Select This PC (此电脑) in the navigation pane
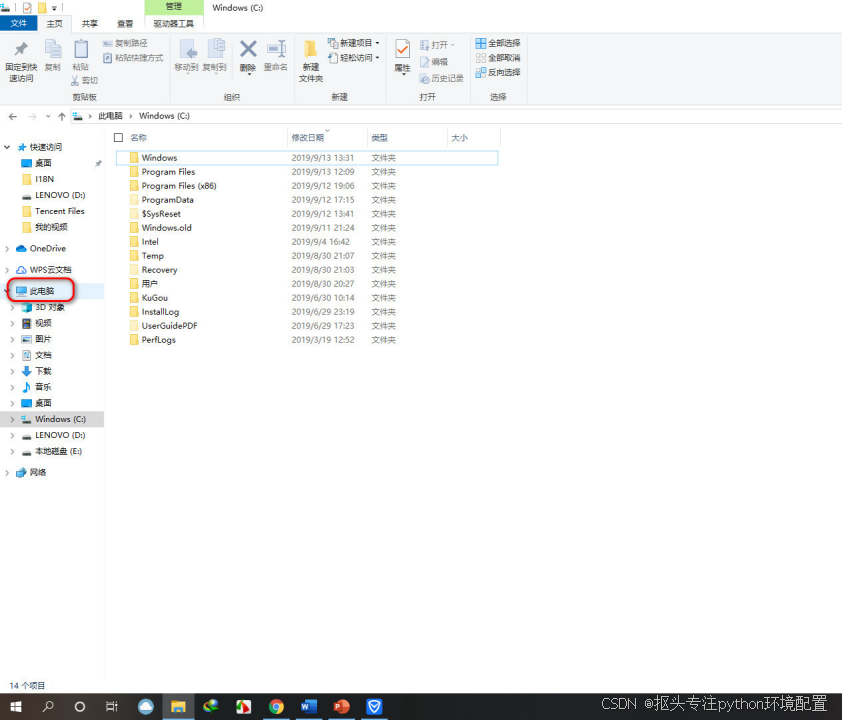 click(x=42, y=291)
